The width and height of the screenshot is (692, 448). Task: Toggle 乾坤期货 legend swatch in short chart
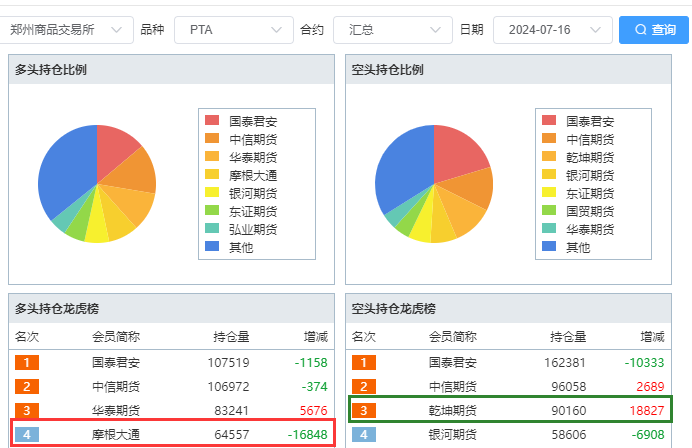click(x=549, y=157)
